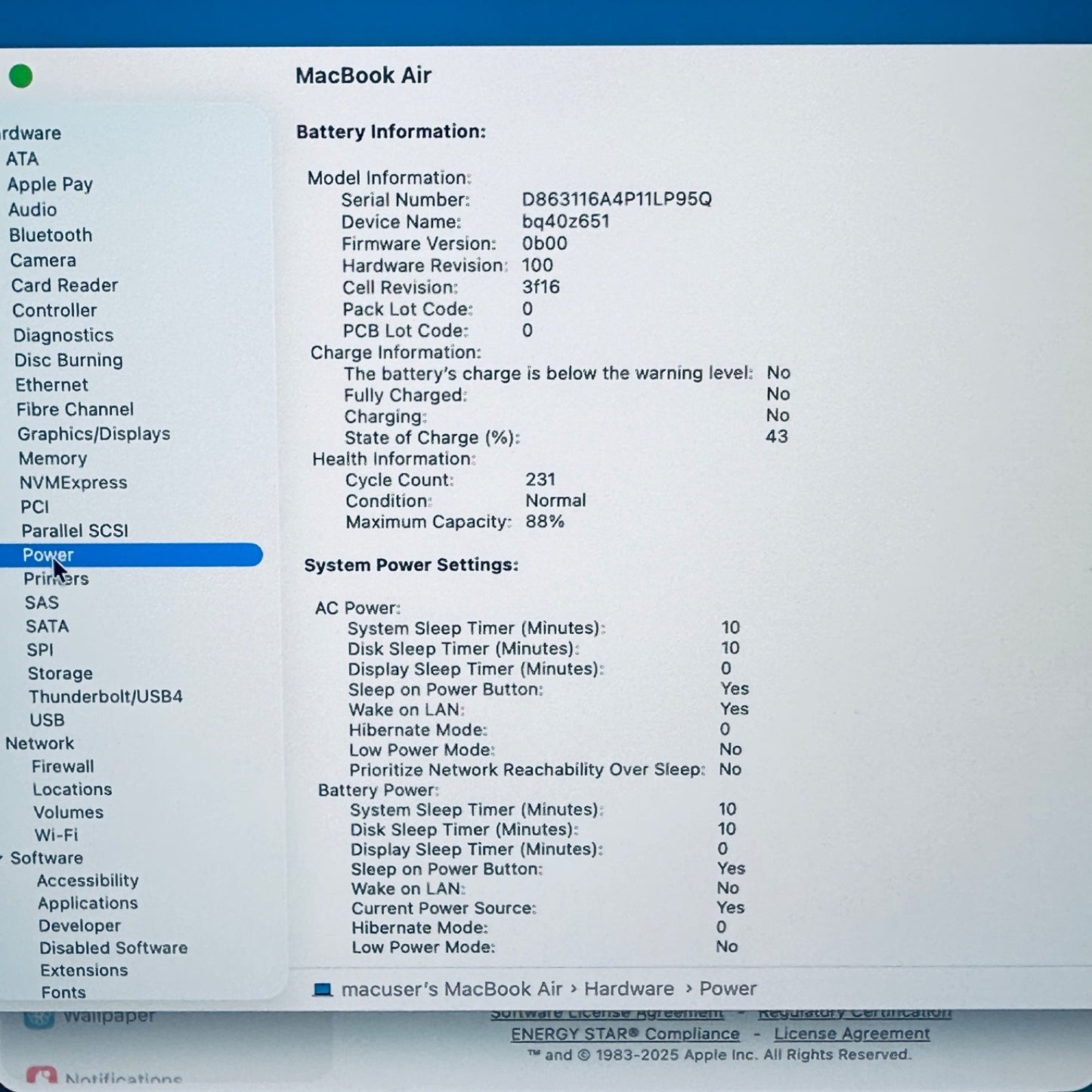Select Graphics/Displays in the sidebar
This screenshot has width=1092, height=1092.
(x=94, y=434)
